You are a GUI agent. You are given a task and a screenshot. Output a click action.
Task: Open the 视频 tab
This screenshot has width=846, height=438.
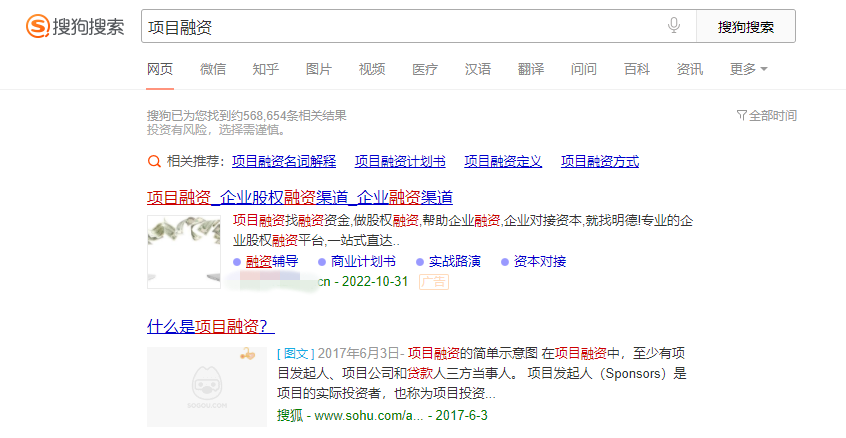click(372, 69)
